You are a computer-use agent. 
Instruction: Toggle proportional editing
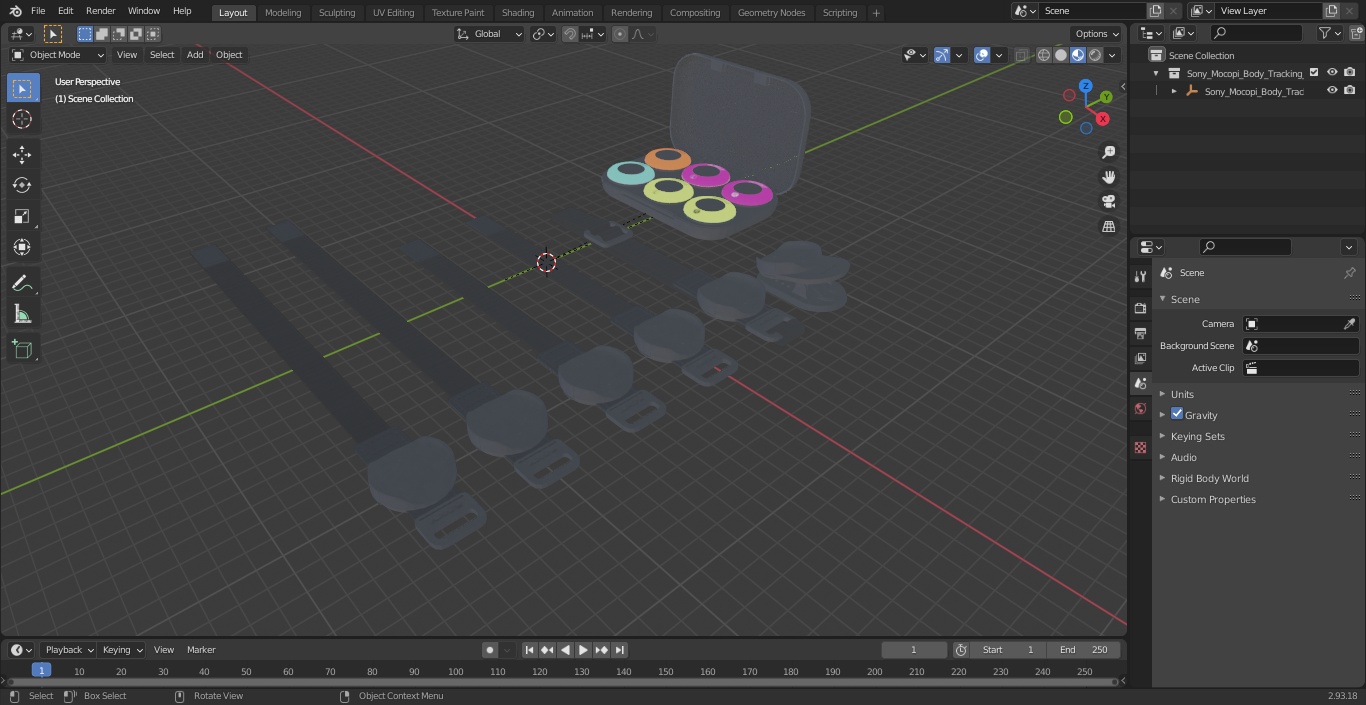(620, 34)
